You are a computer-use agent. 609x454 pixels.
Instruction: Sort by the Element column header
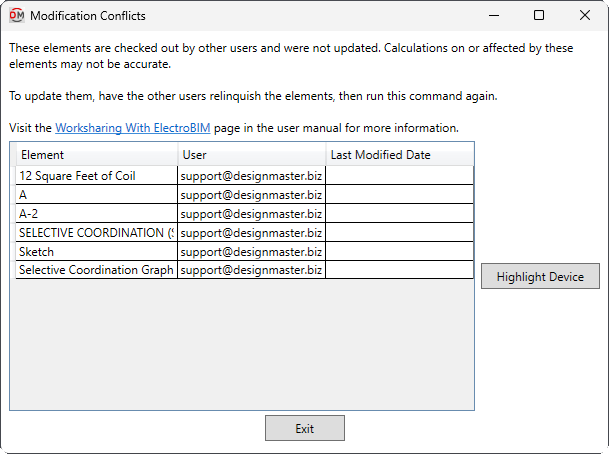97,155
